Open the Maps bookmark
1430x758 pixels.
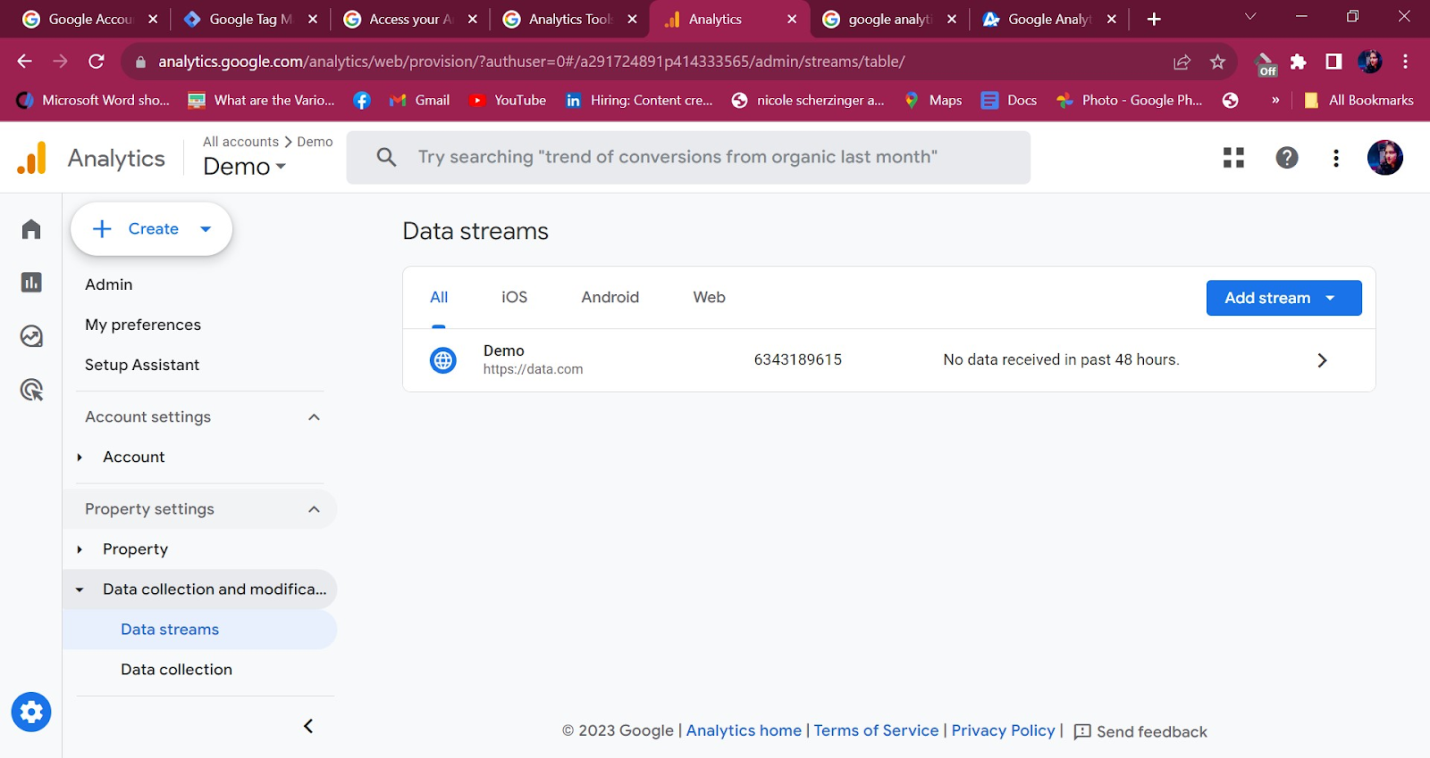[x=933, y=100]
